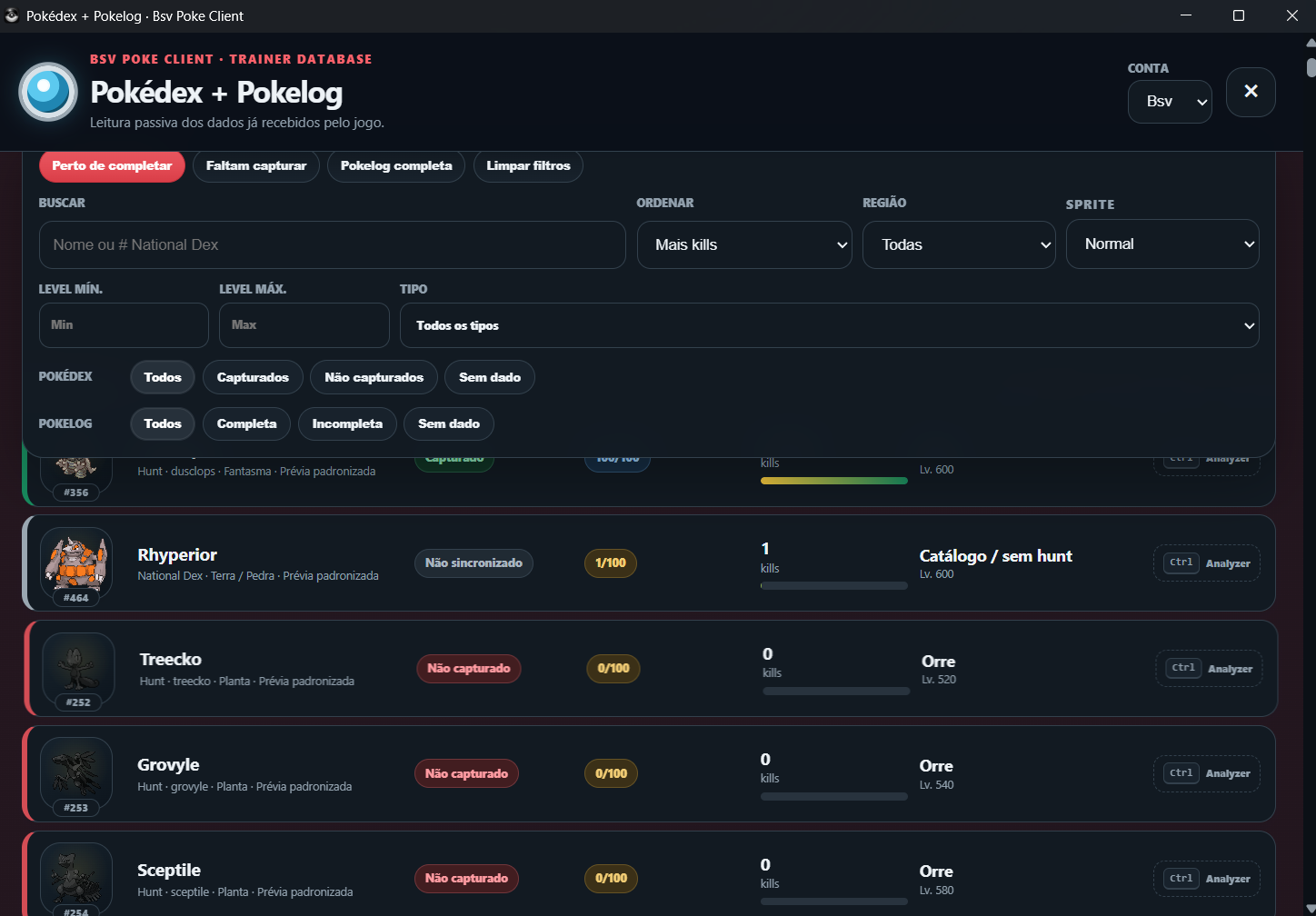Click Rhyperior's 1/100 Pokelog badge
Screen dimensions: 1316x916
click(x=611, y=563)
